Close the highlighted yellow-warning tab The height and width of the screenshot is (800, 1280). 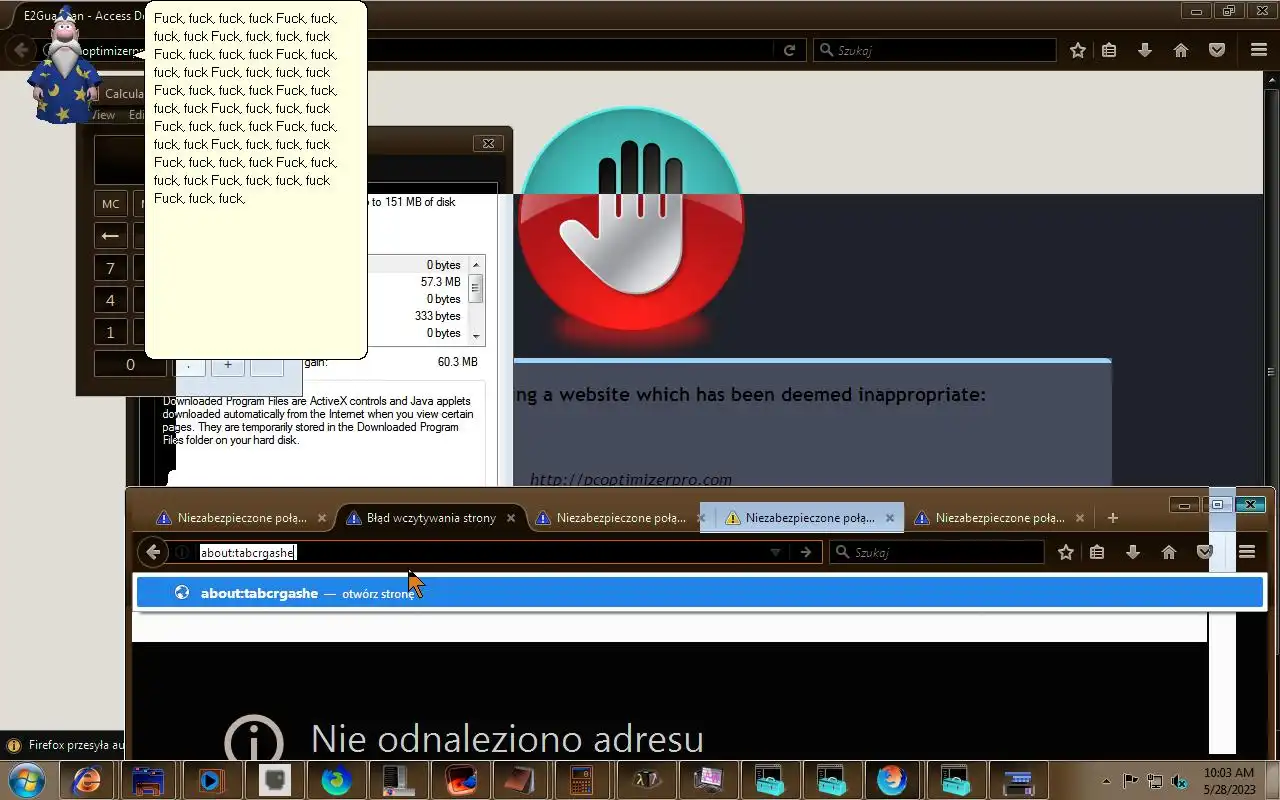coord(891,518)
